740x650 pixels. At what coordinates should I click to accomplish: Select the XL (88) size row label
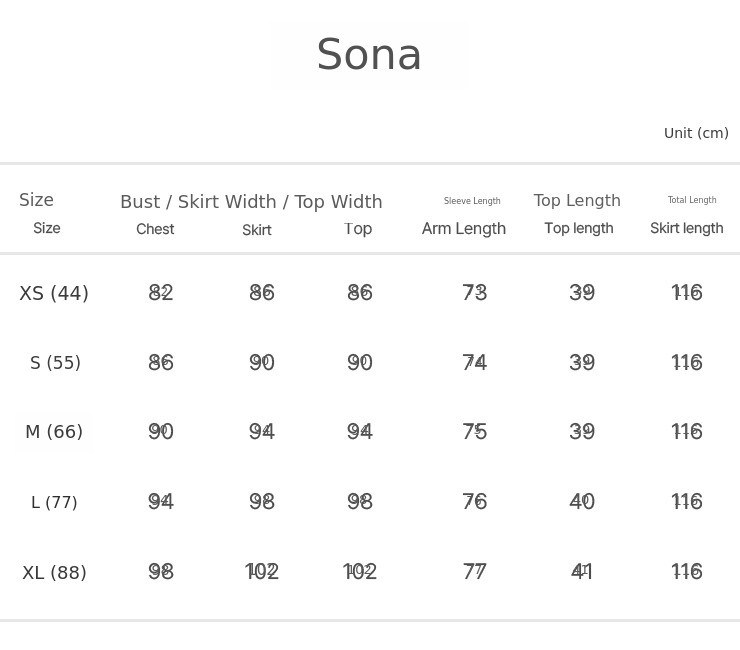pos(54,573)
